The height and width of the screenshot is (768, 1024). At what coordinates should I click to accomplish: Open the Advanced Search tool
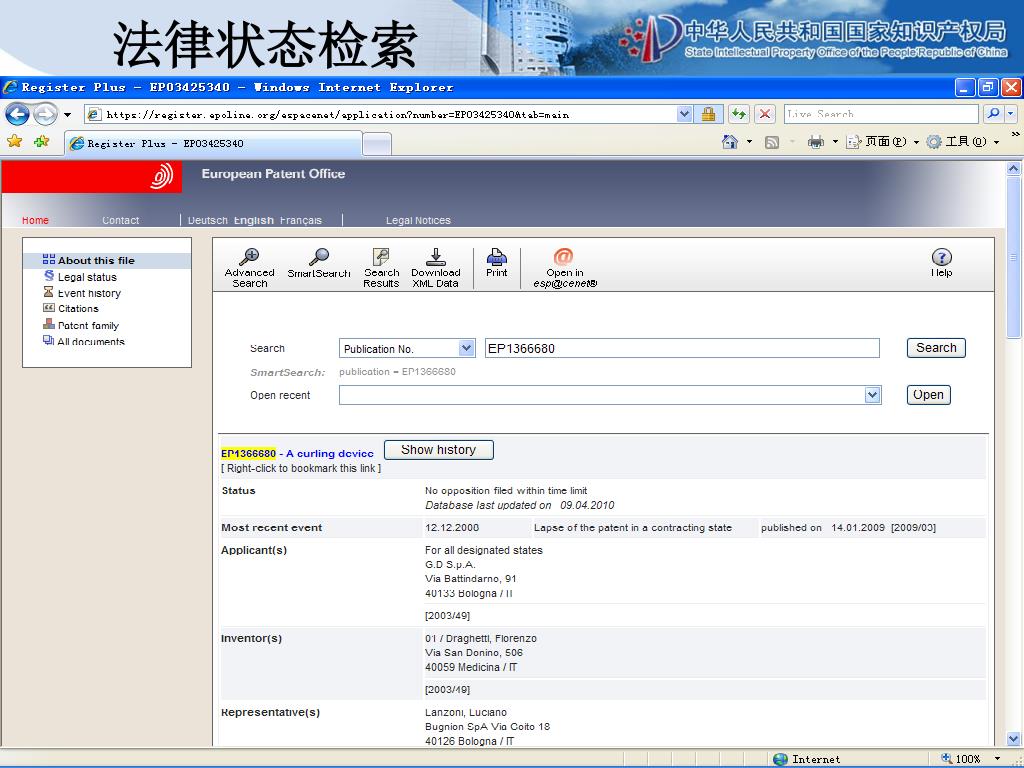[249, 268]
